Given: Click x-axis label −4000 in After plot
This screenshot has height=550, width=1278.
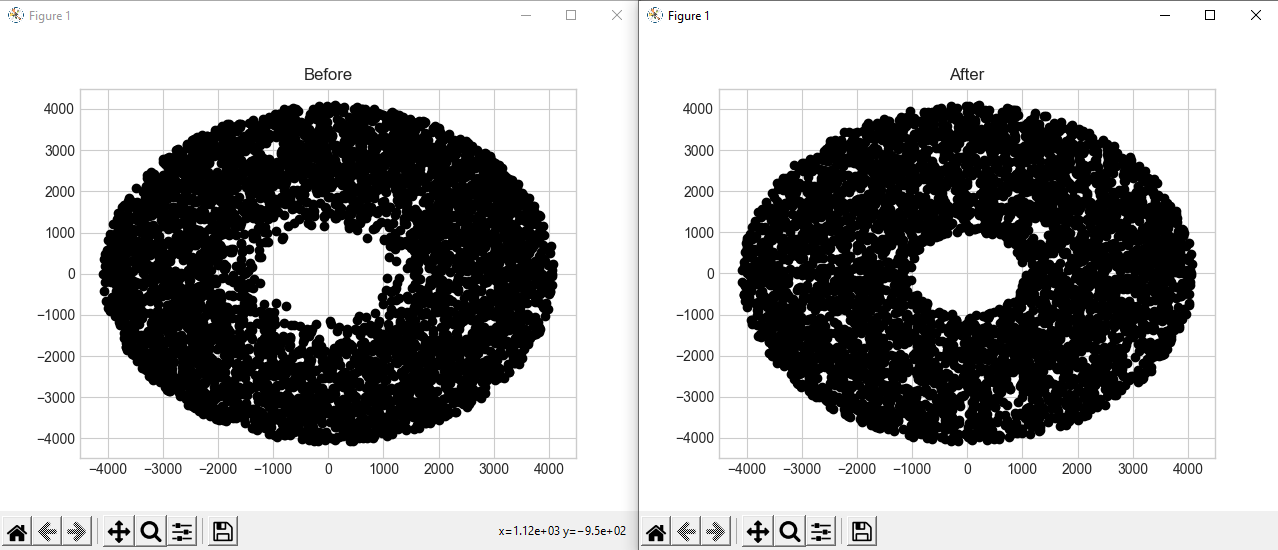Looking at the screenshot, I should pyautogui.click(x=747, y=469).
